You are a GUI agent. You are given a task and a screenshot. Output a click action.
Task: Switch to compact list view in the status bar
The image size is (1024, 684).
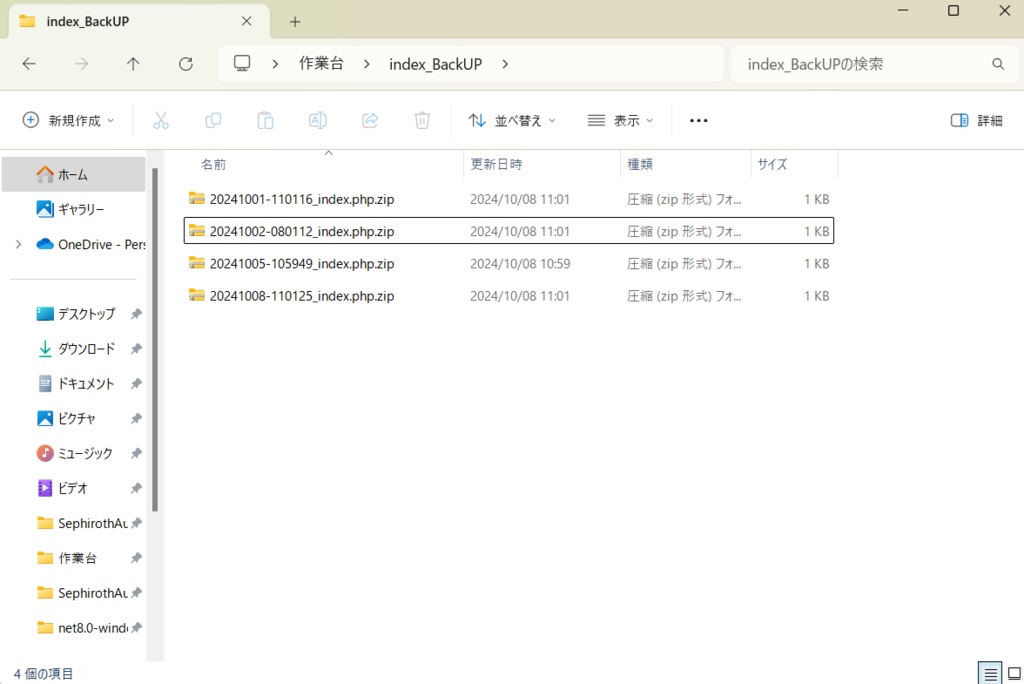990,673
